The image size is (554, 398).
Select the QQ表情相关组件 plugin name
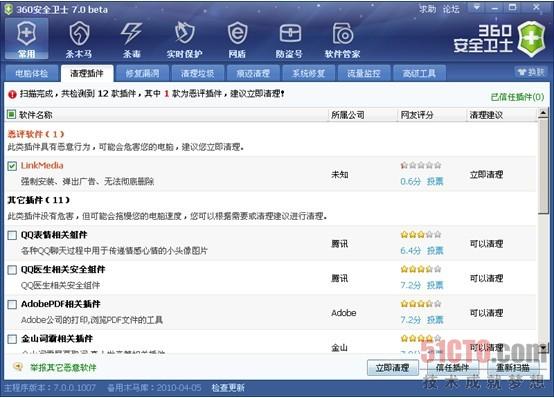coord(54,235)
